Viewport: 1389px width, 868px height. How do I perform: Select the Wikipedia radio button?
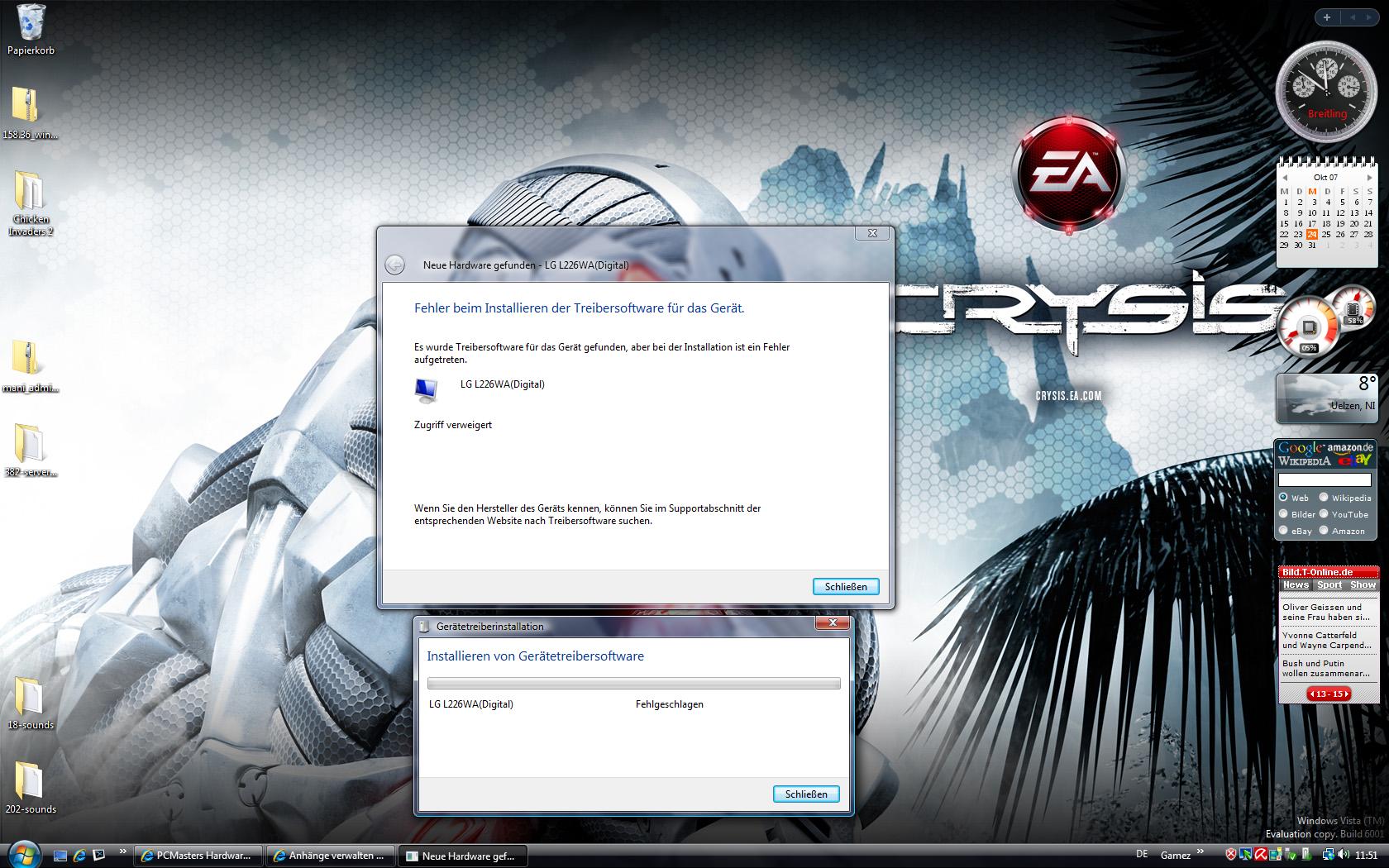[x=1324, y=497]
